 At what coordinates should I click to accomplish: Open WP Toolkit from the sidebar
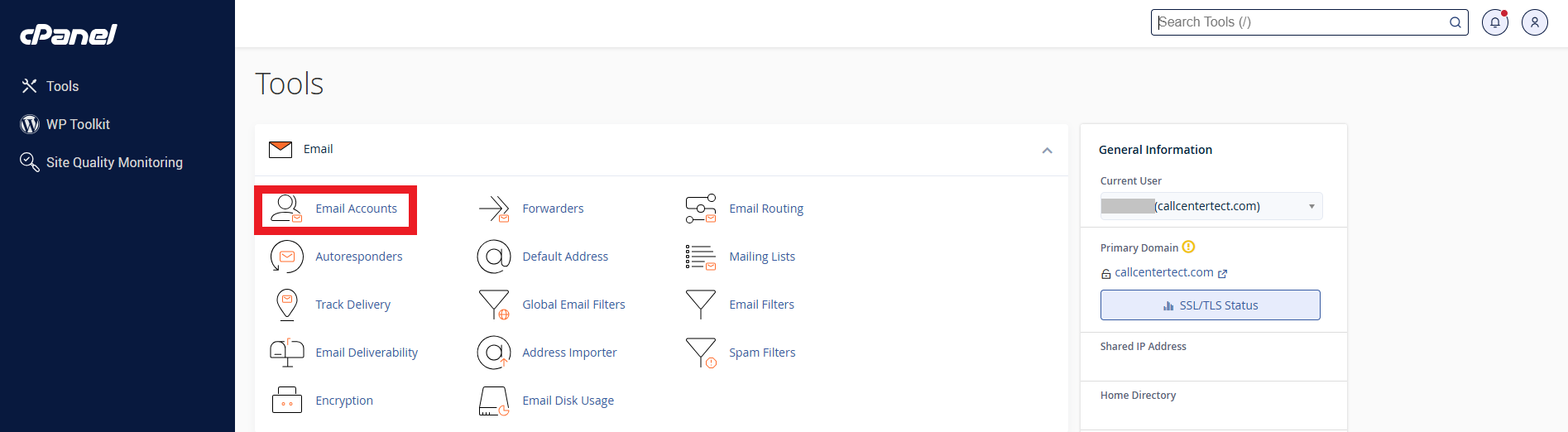[78, 124]
